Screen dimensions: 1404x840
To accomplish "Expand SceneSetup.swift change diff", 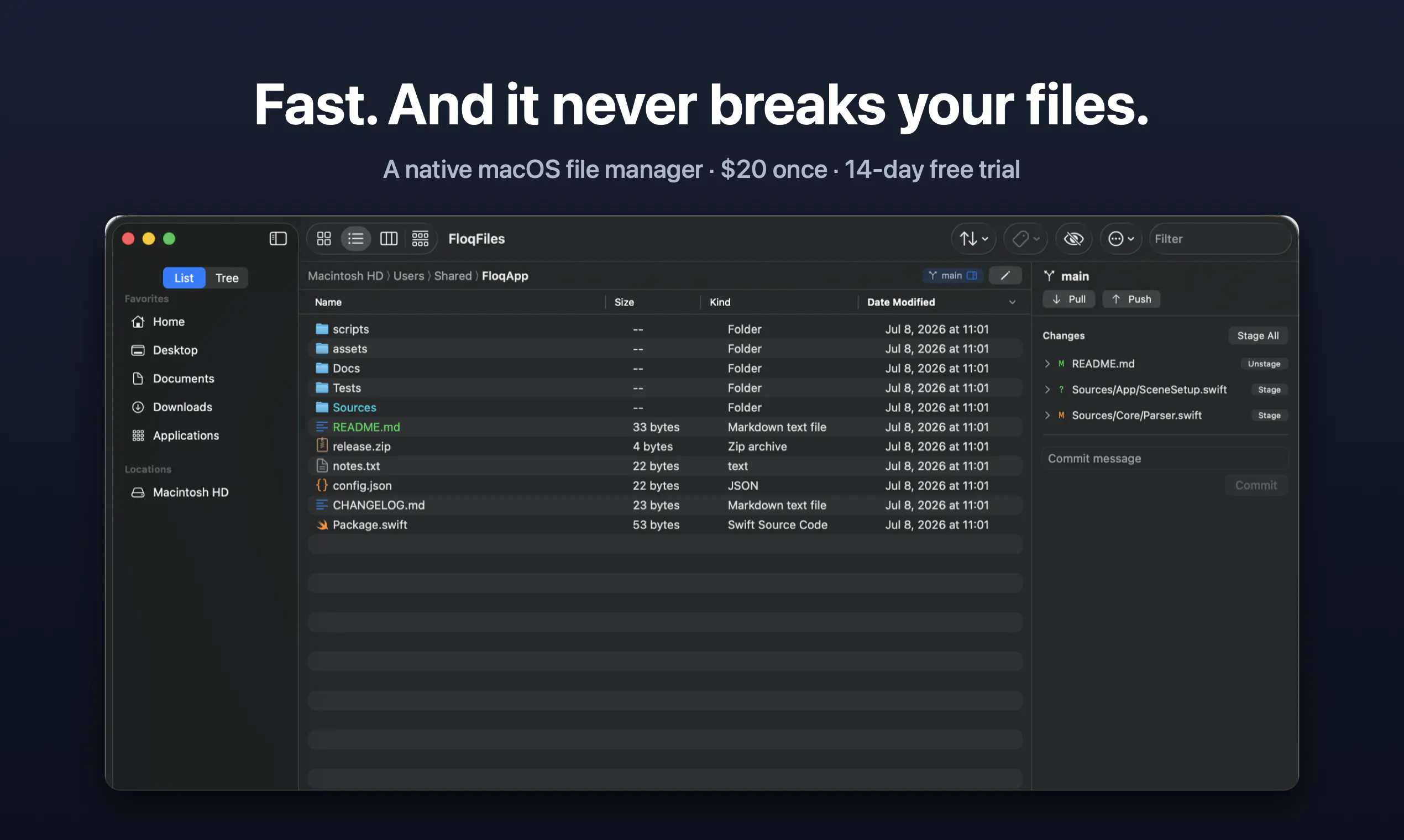I will click(1047, 390).
